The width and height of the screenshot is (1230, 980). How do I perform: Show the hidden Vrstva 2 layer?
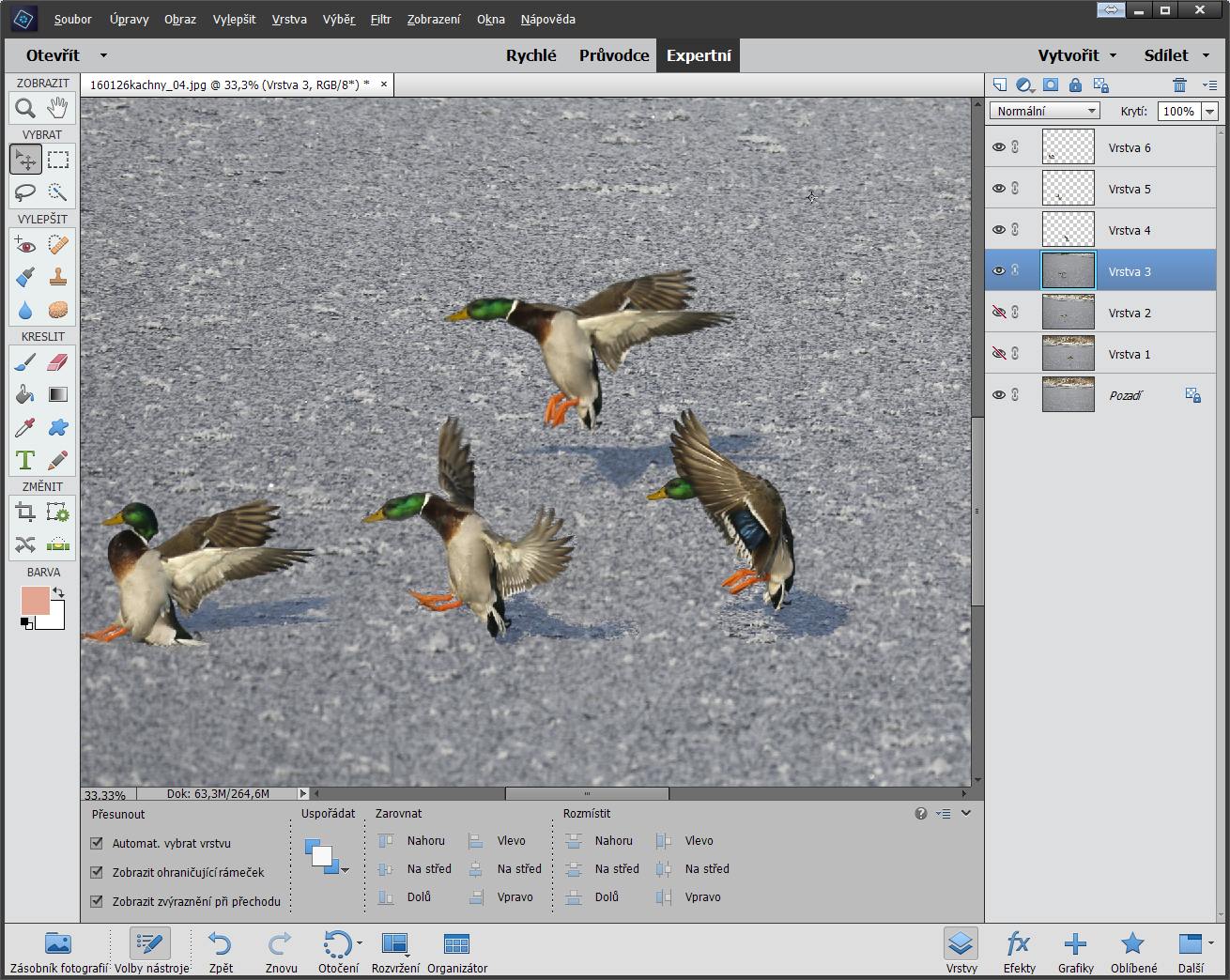tap(999, 313)
